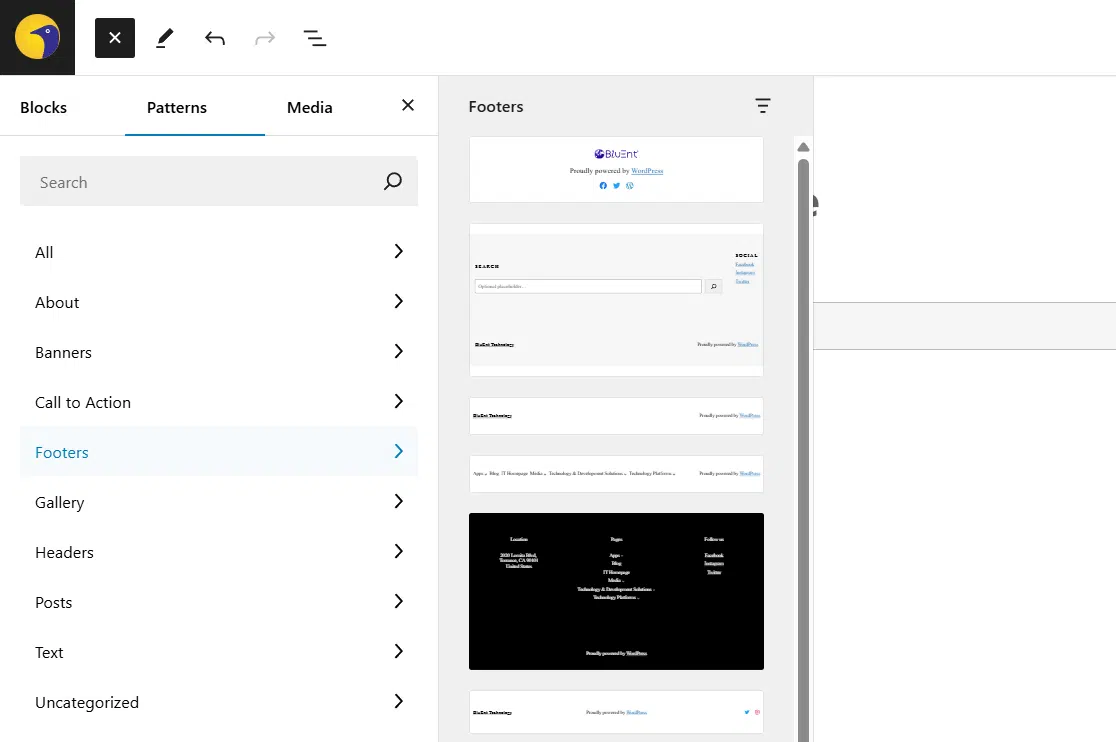Toggle the block inserter X icon
The image size is (1116, 742).
point(114,37)
